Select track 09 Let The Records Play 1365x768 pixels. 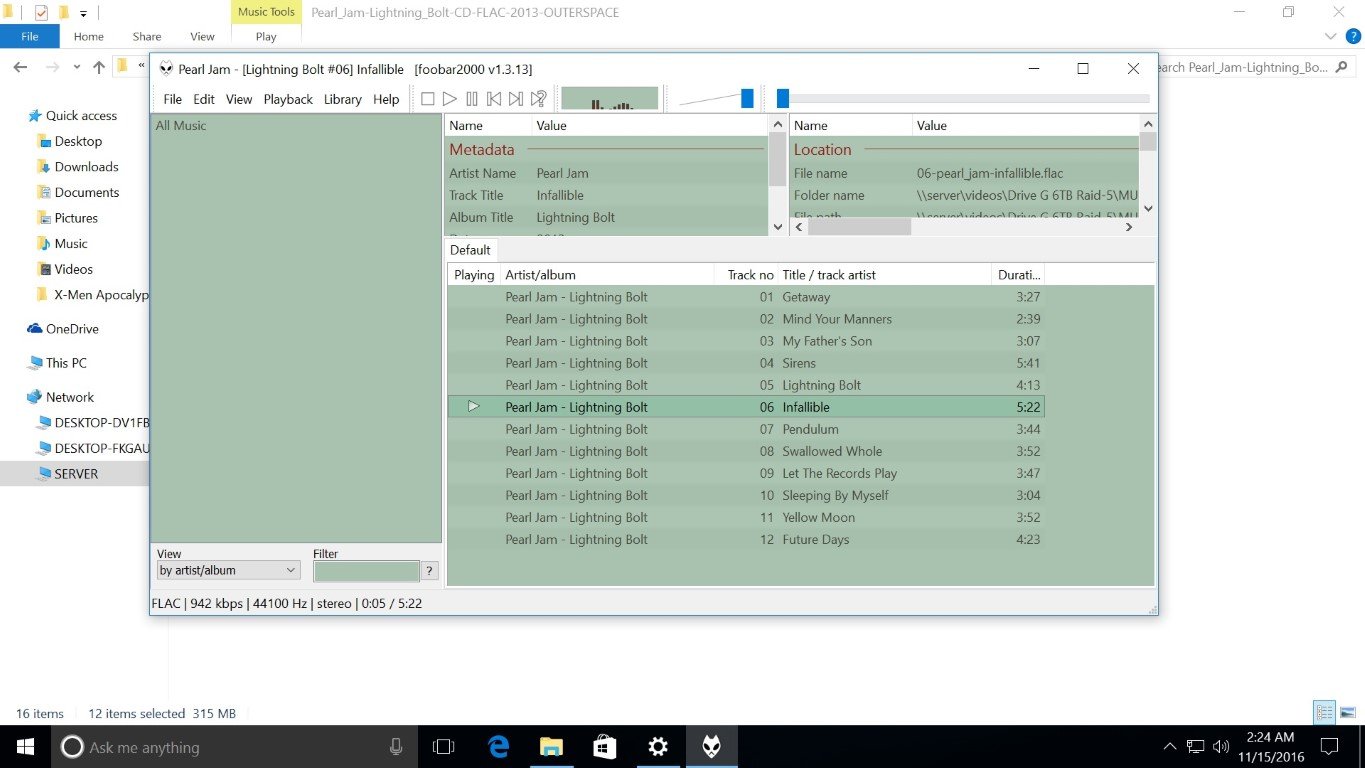[x=746, y=473]
